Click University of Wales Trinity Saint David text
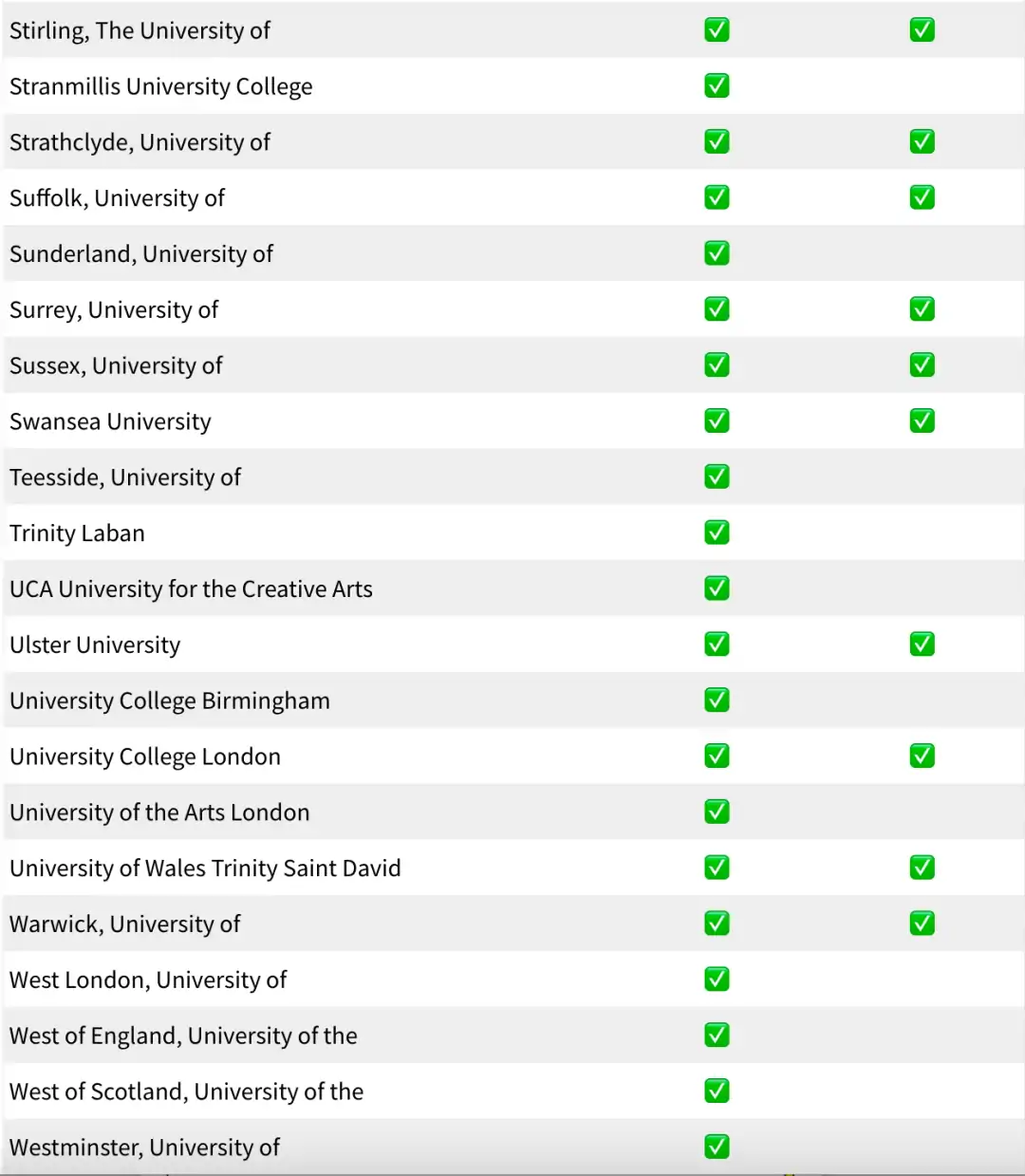1025x1176 pixels. tap(205, 868)
